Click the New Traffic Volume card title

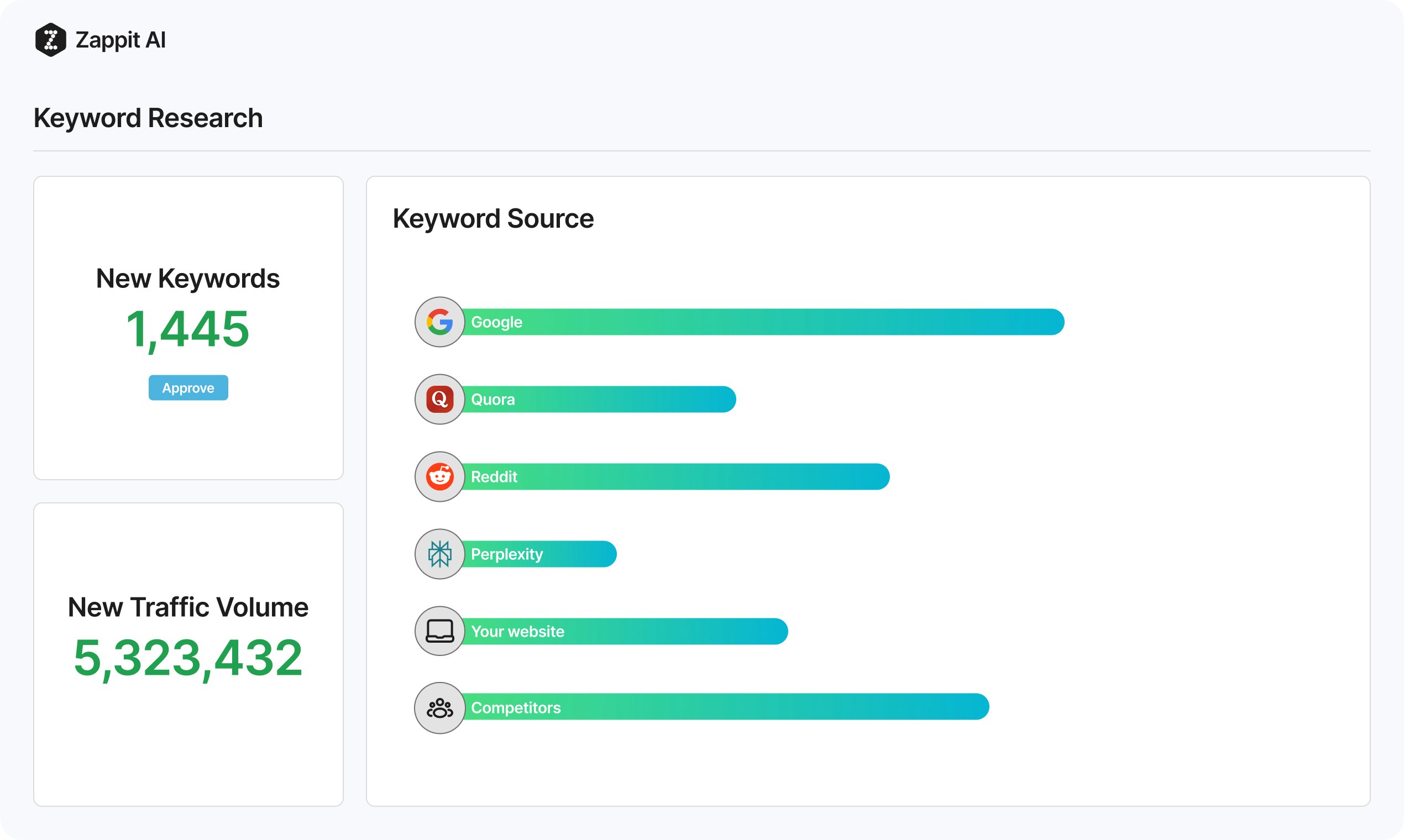pos(188,607)
